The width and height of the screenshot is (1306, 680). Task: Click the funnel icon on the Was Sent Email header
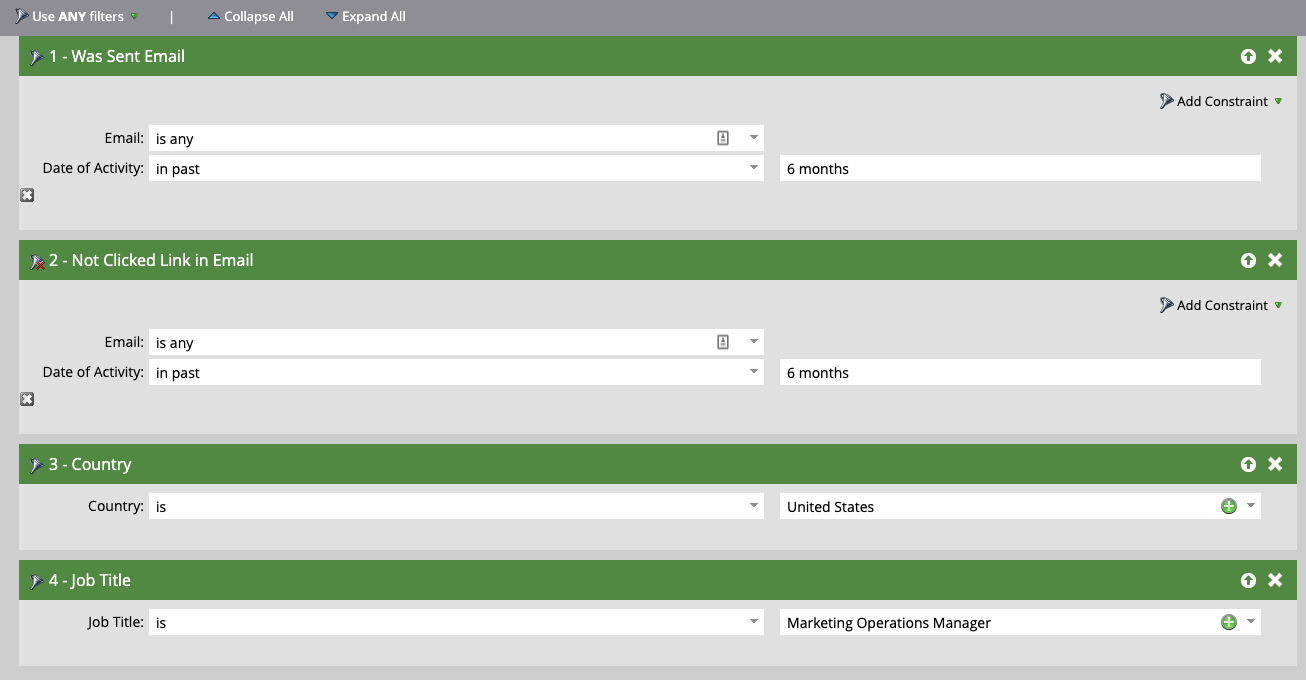34,56
